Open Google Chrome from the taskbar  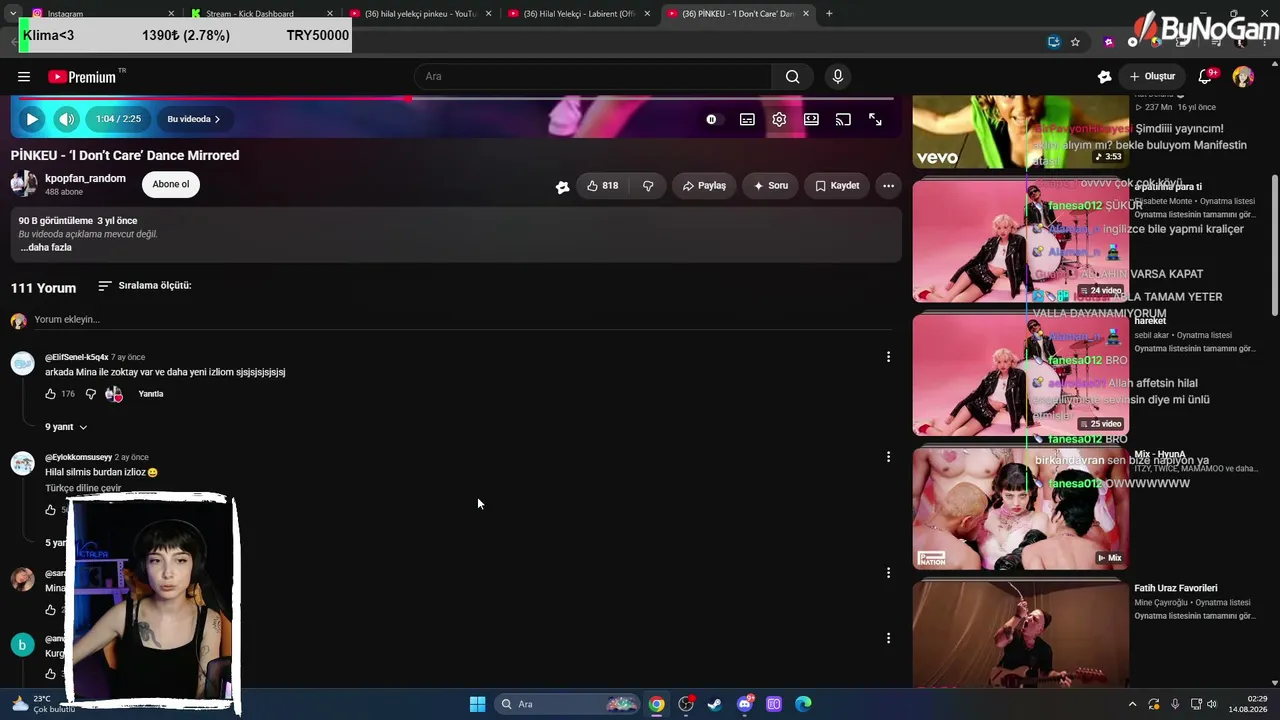(x=656, y=704)
